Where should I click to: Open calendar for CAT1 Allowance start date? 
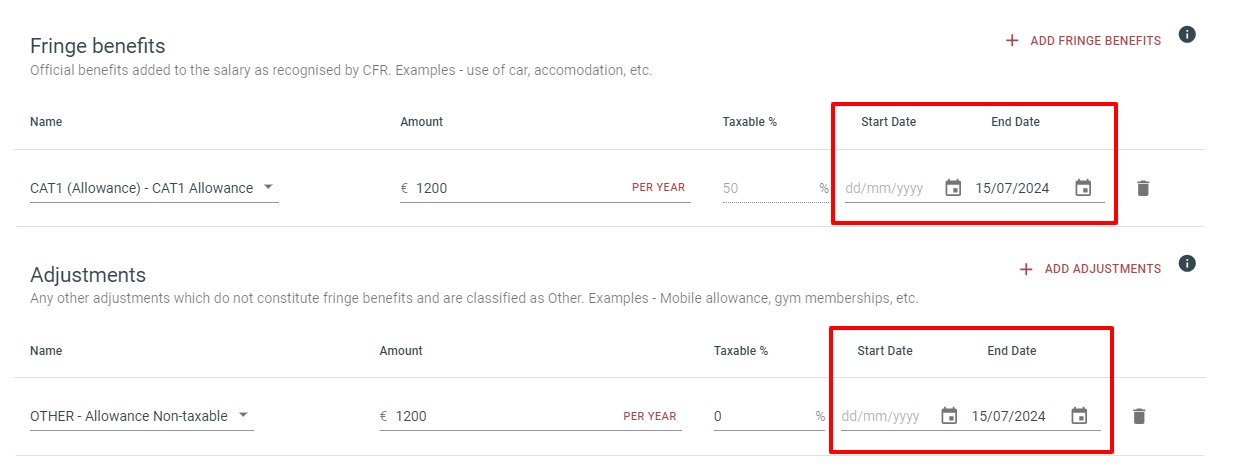click(x=953, y=187)
